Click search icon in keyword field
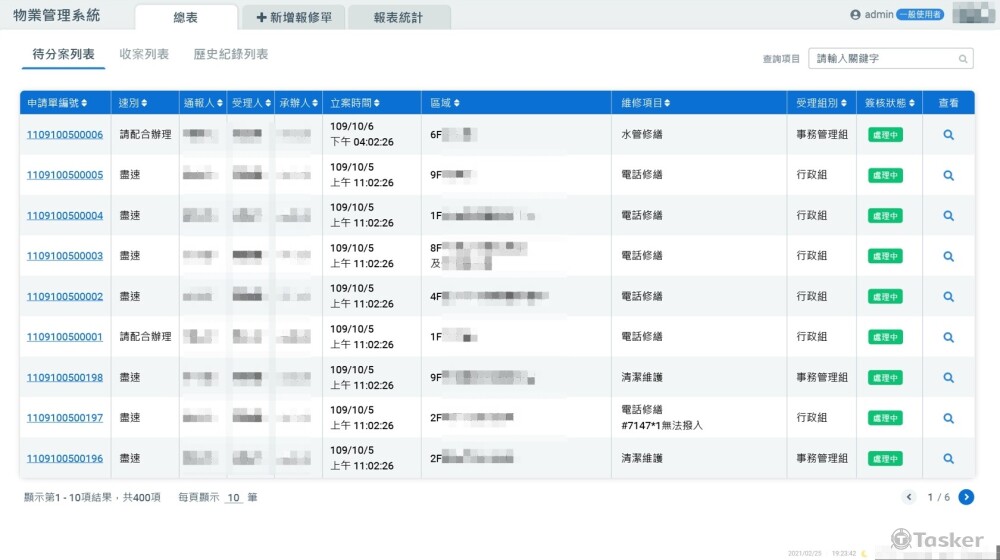1000x560 pixels. (963, 59)
